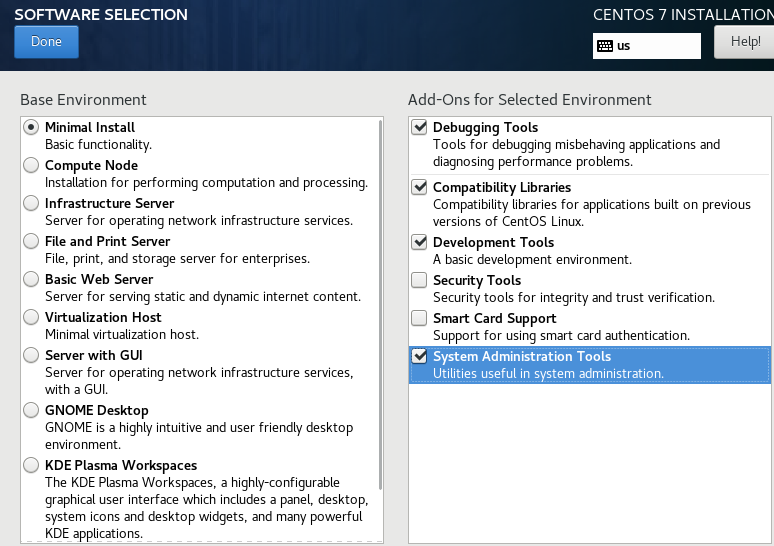Uncheck System Administration Tools checkbox
The image size is (774, 546).
[x=420, y=356]
